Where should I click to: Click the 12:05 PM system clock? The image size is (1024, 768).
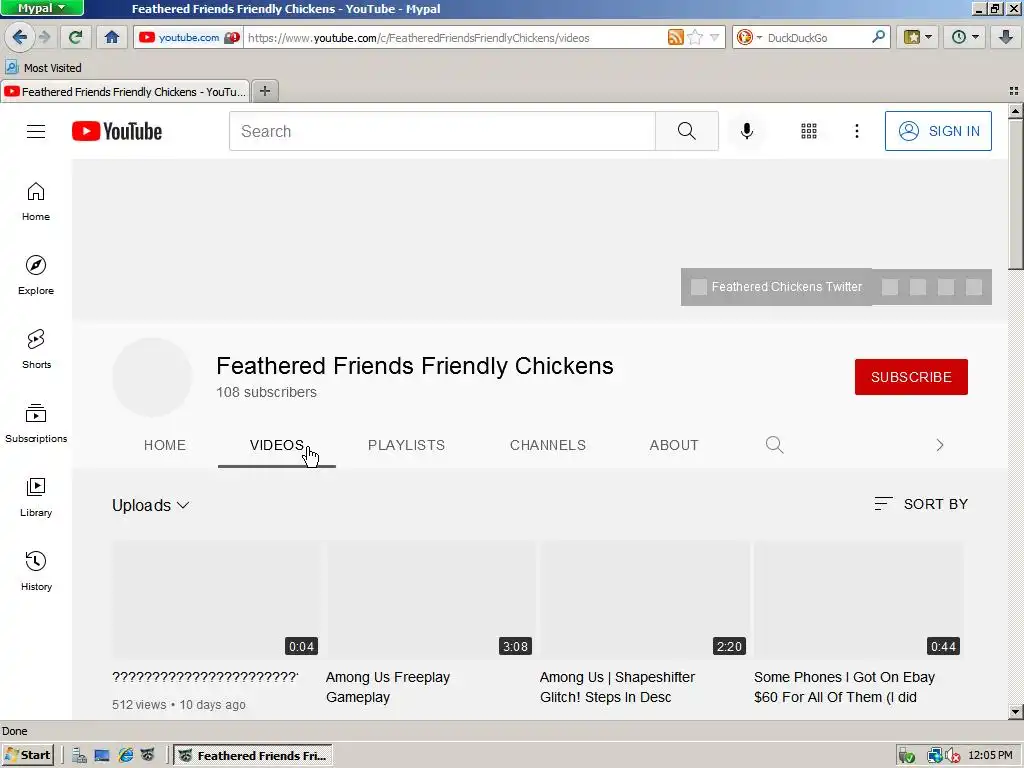click(x=990, y=756)
